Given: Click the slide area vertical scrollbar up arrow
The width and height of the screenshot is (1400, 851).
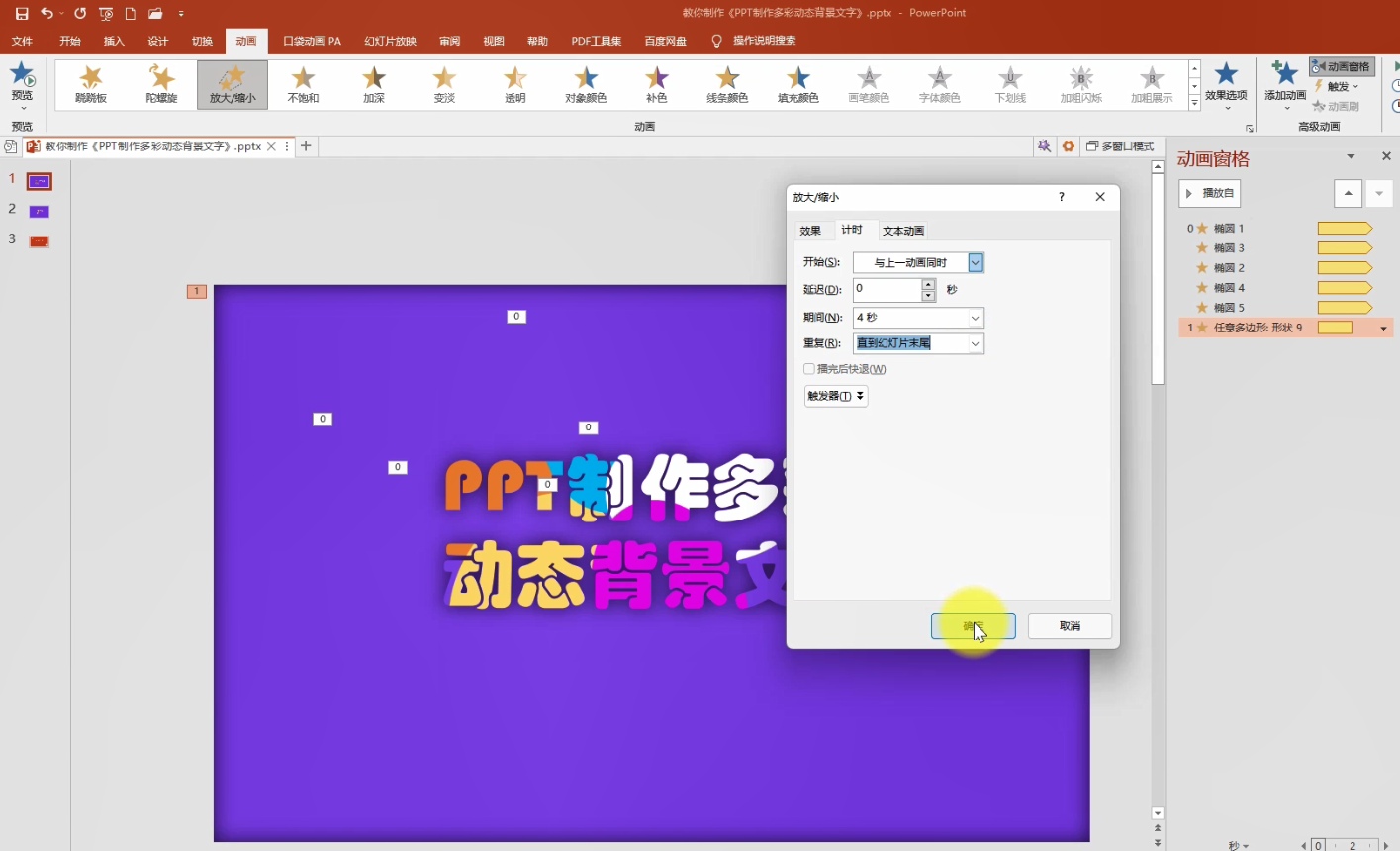Looking at the screenshot, I should (1158, 167).
